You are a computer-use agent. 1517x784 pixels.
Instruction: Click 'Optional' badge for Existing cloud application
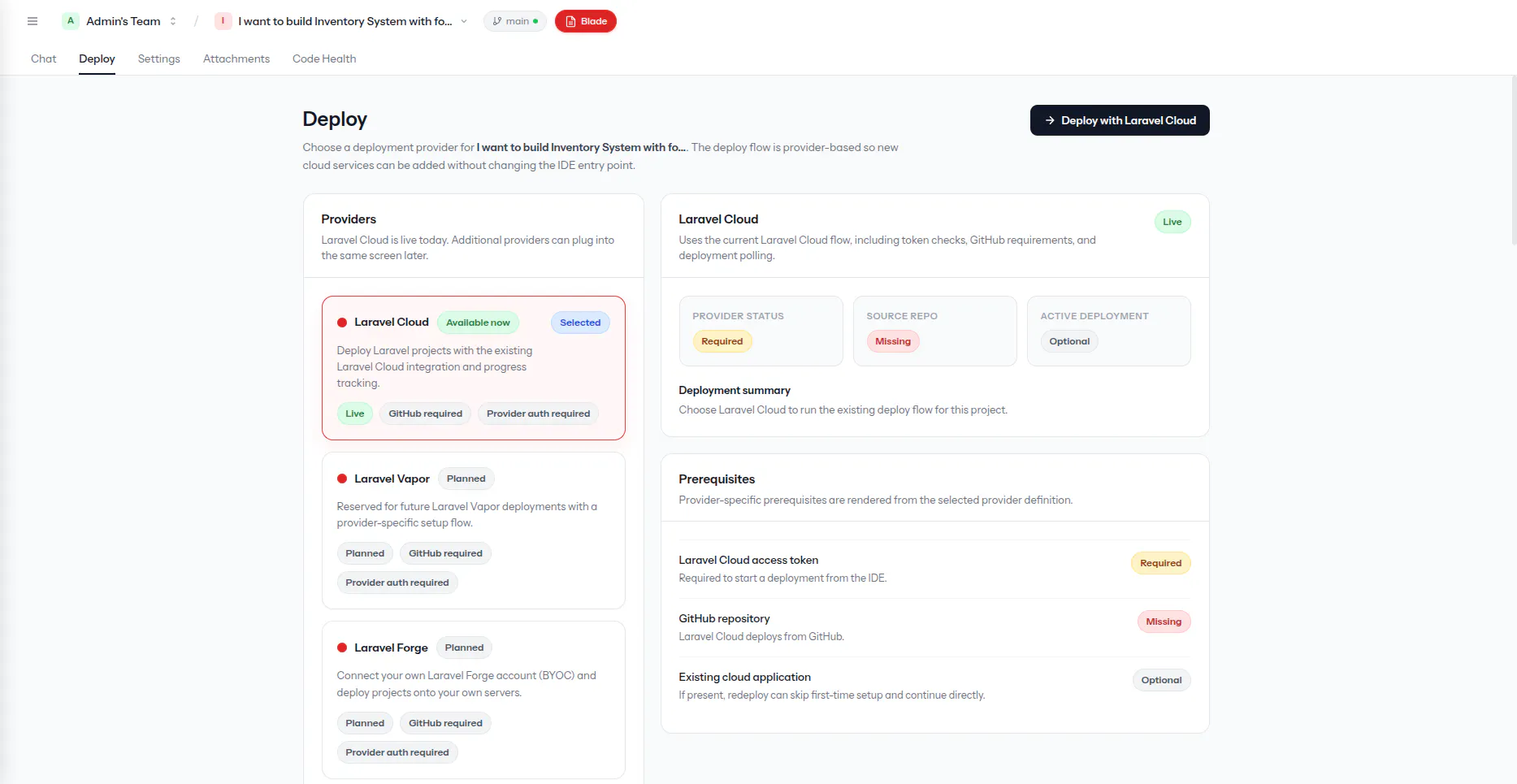[1161, 680]
